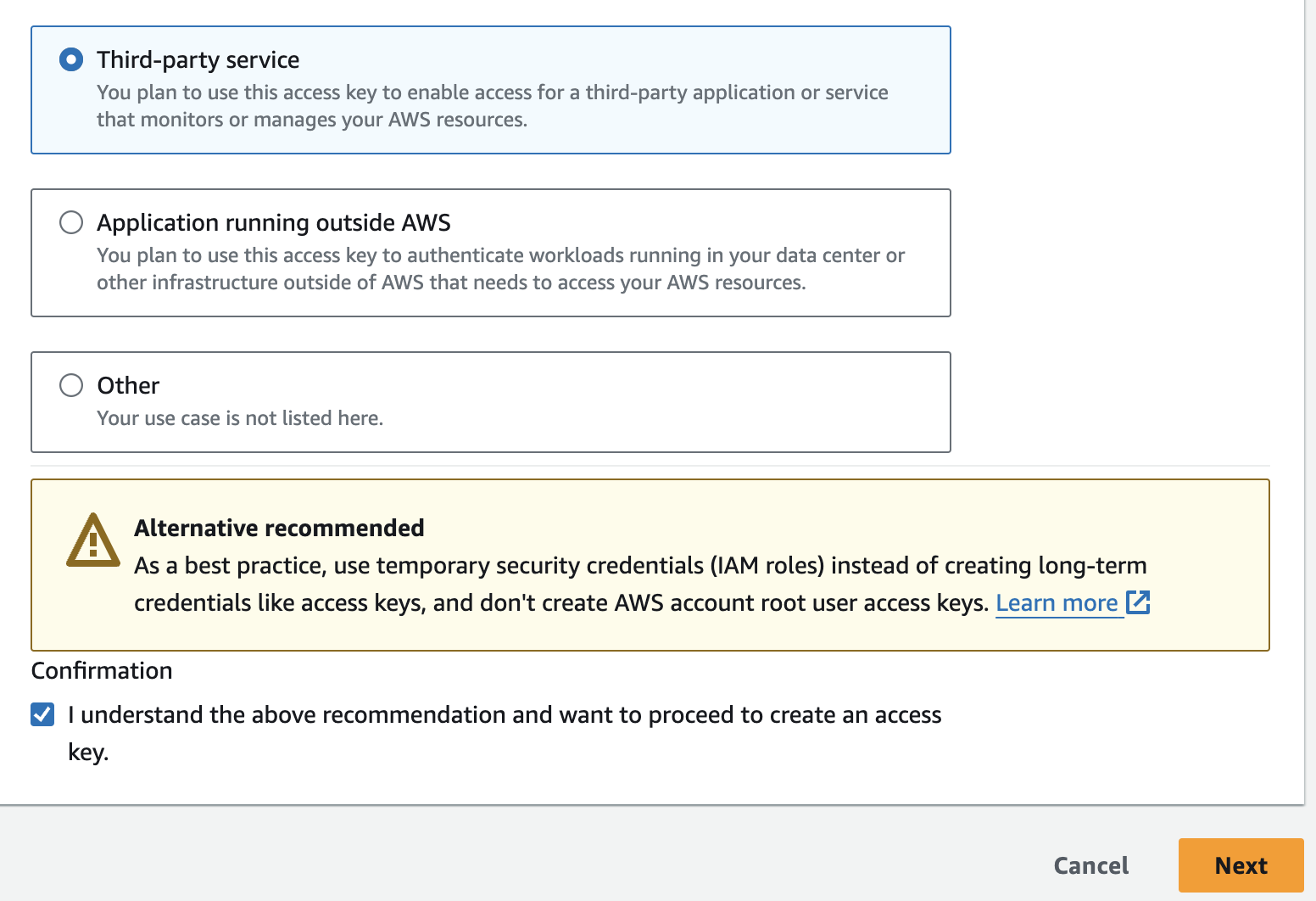Click the warning triangle icon
Screen dimensions: 1316x901
click(92, 540)
